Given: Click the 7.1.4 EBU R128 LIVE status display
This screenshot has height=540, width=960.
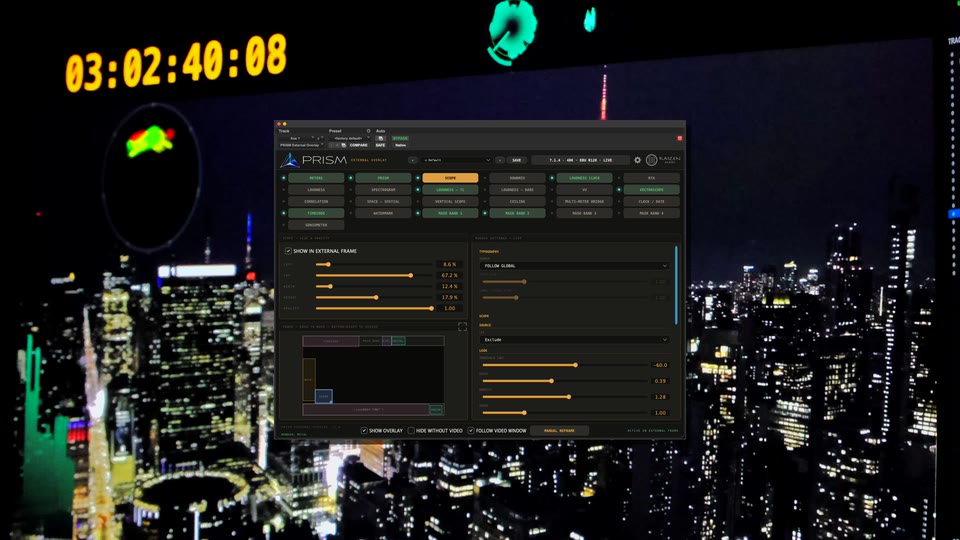Looking at the screenshot, I should coord(580,160).
